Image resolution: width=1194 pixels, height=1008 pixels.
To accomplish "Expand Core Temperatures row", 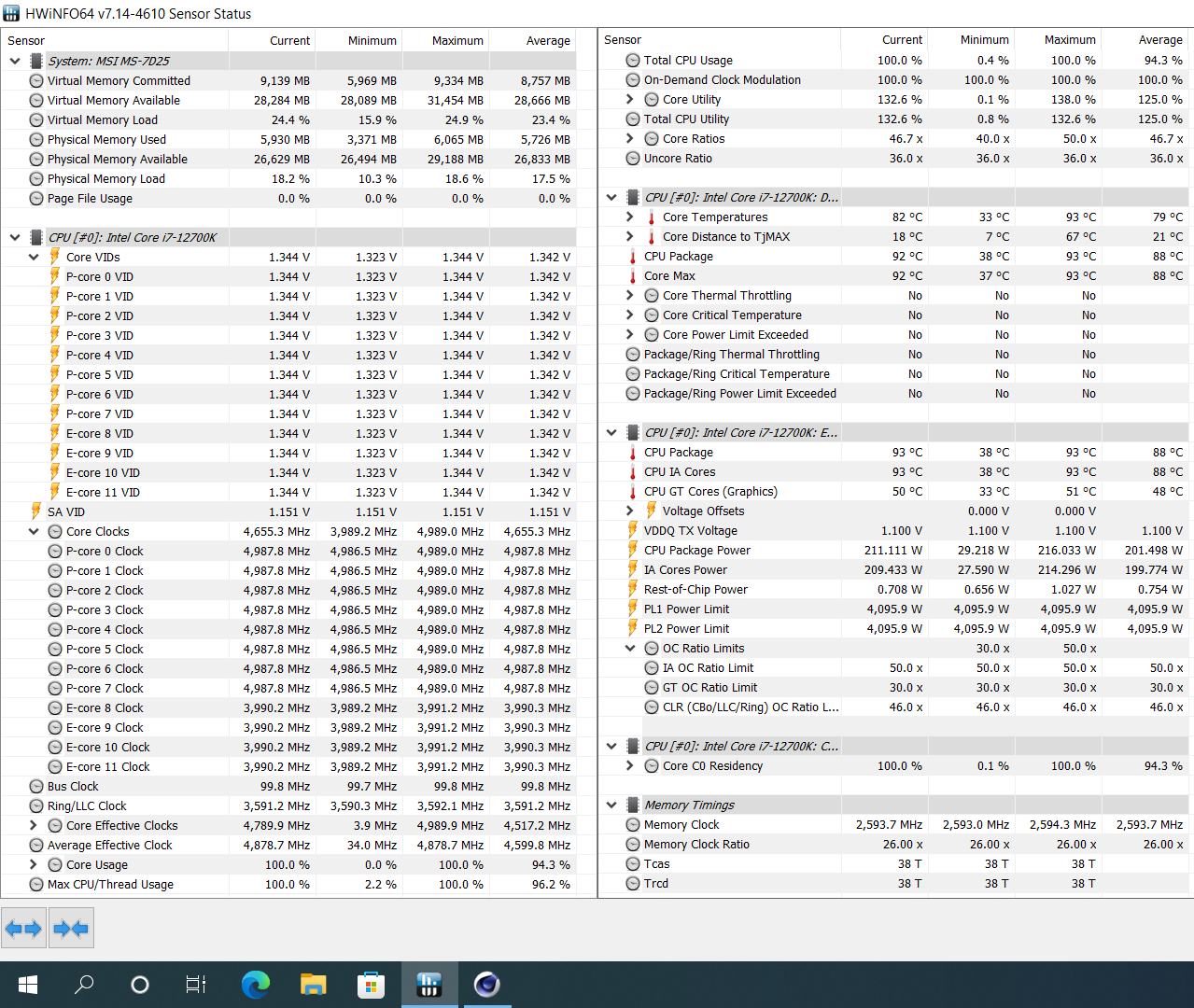I will 630,217.
